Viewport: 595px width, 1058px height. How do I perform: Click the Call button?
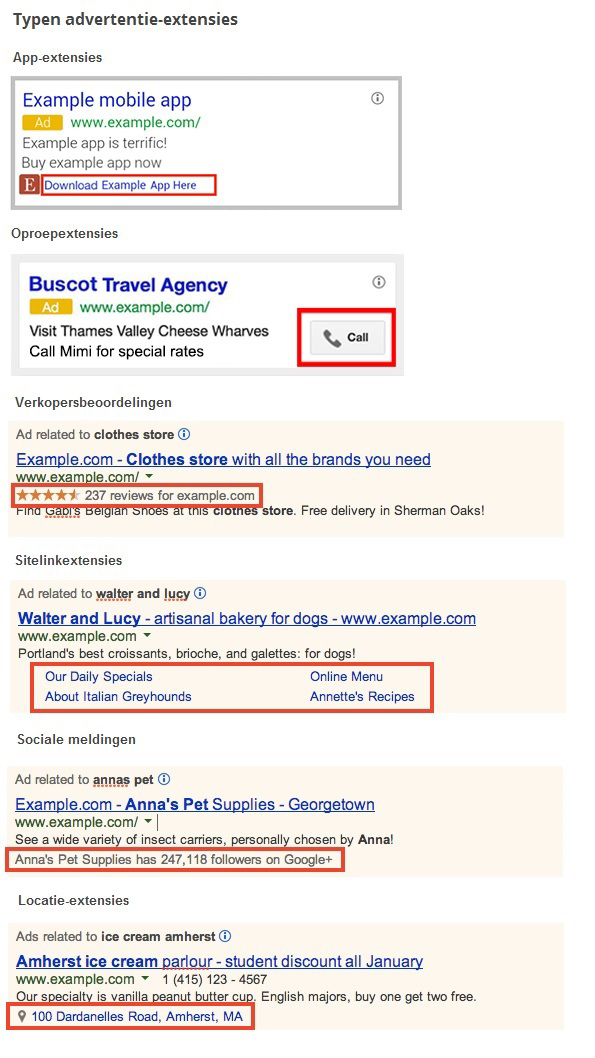coord(347,337)
